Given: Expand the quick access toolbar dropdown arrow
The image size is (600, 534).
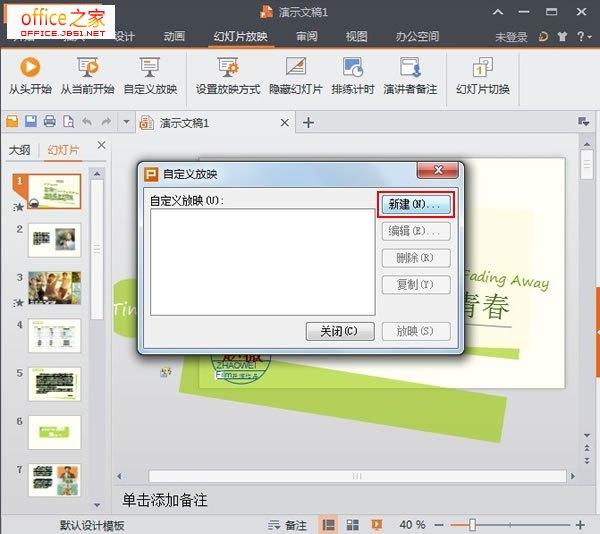Looking at the screenshot, I should 127,122.
